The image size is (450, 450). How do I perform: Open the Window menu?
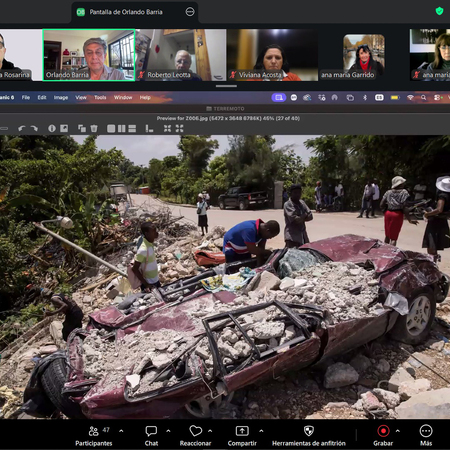123,97
